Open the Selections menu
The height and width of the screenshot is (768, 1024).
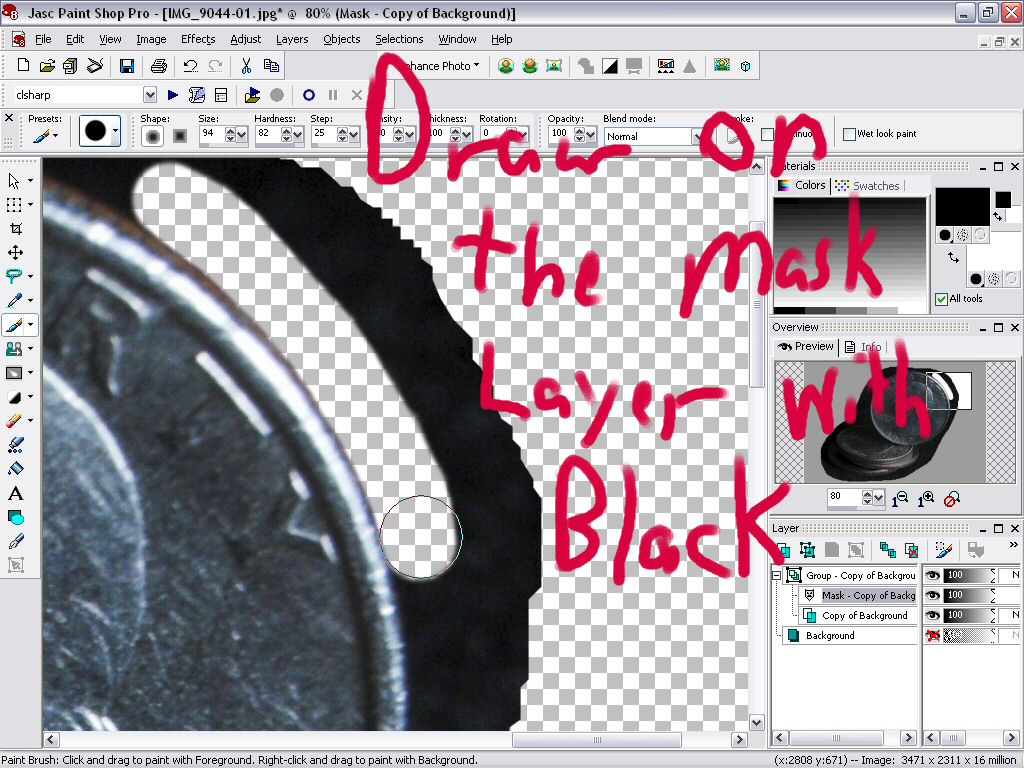click(399, 39)
